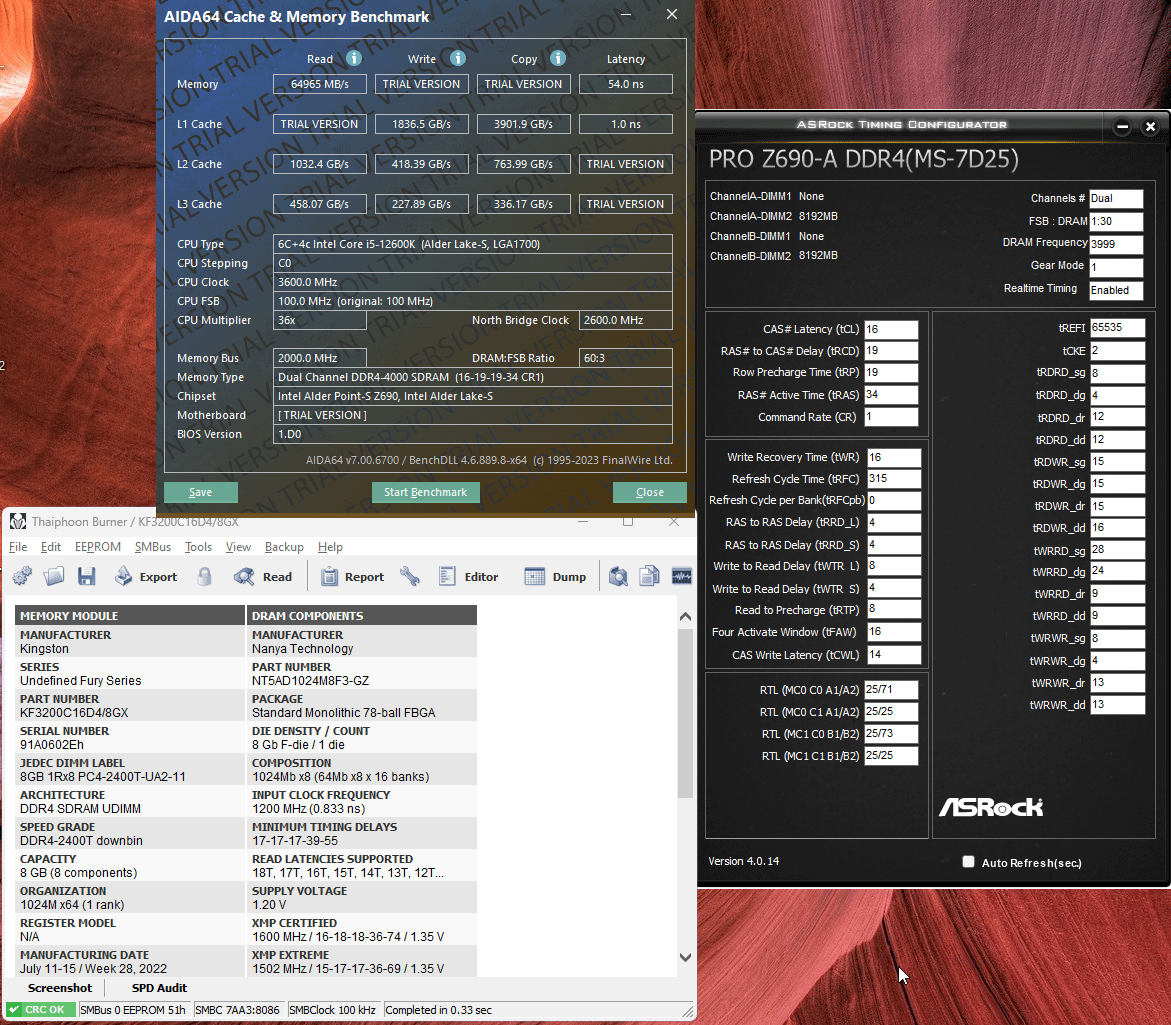This screenshot has height=1025, width=1171.
Task: Switch to the Screenshot tab
Action: 60,988
